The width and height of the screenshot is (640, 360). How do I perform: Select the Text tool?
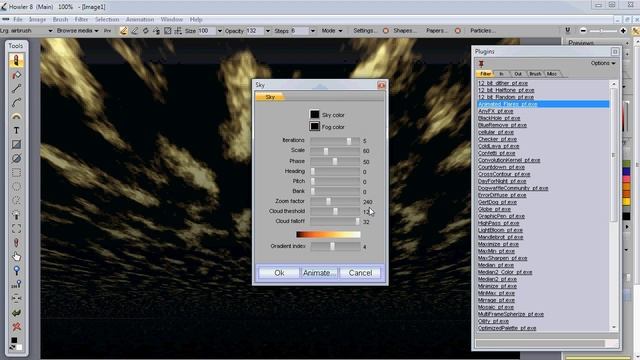(x=16, y=131)
